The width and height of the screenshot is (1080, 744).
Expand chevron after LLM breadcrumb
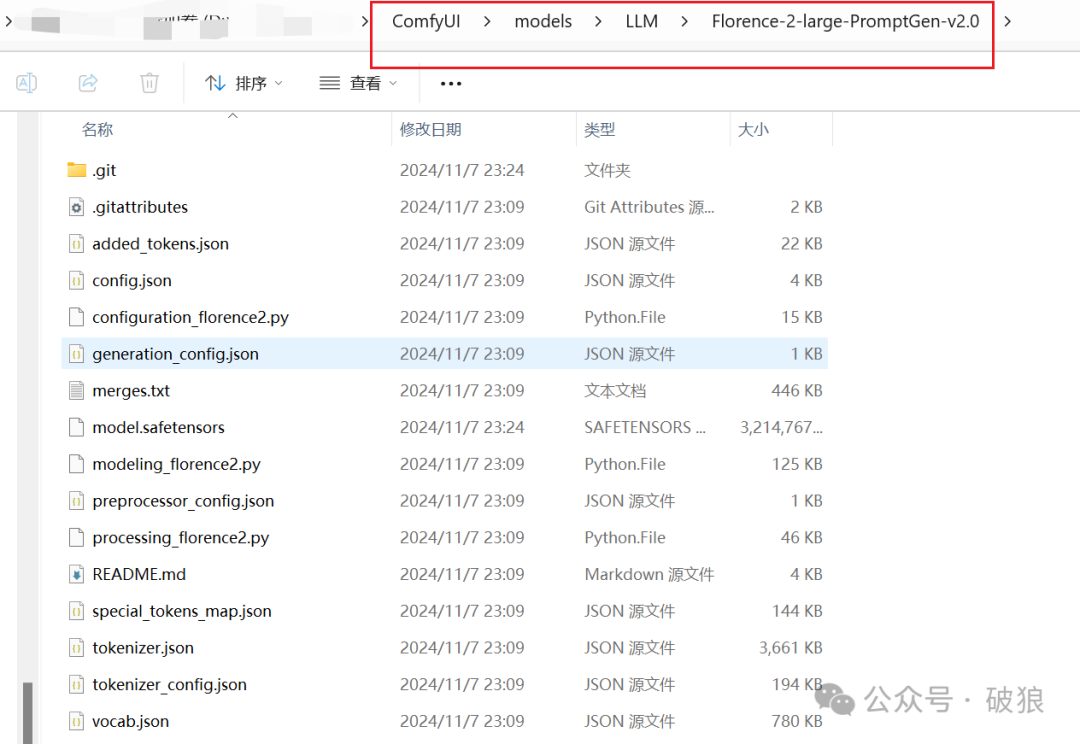click(x=684, y=21)
